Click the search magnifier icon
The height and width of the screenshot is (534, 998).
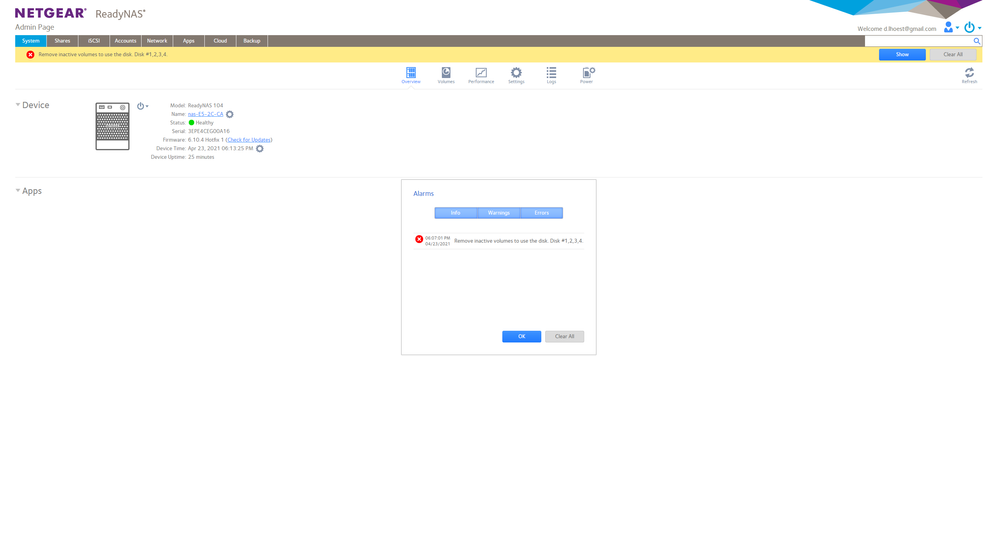point(976,41)
